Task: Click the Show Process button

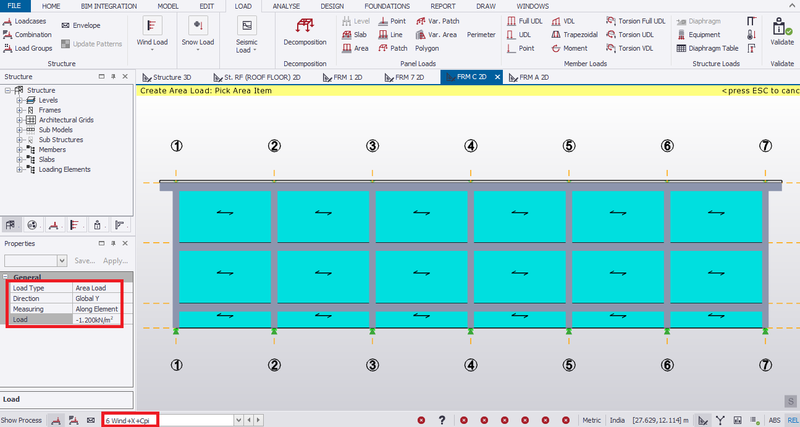Action: [23, 420]
